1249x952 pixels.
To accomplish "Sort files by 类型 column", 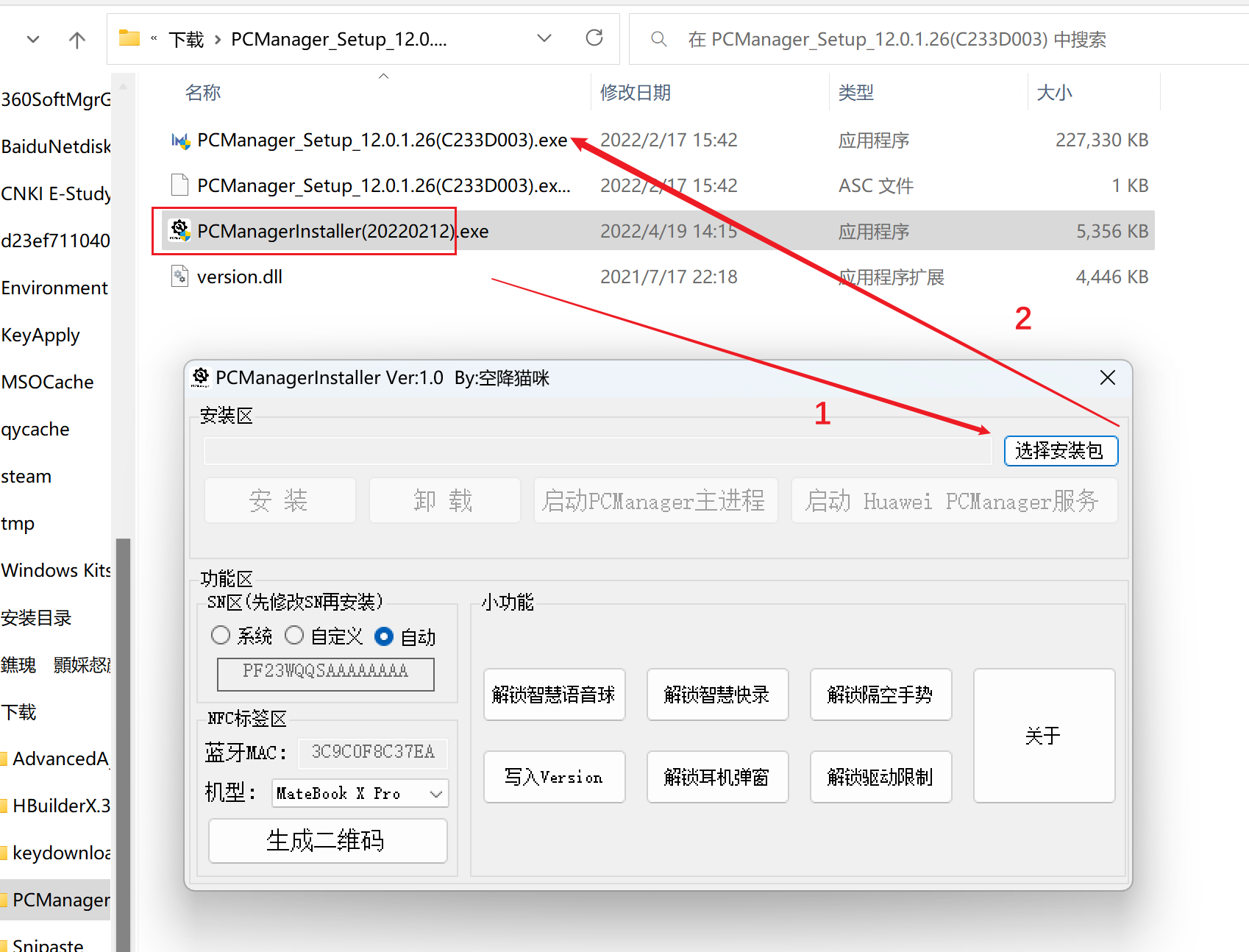I will 856,93.
